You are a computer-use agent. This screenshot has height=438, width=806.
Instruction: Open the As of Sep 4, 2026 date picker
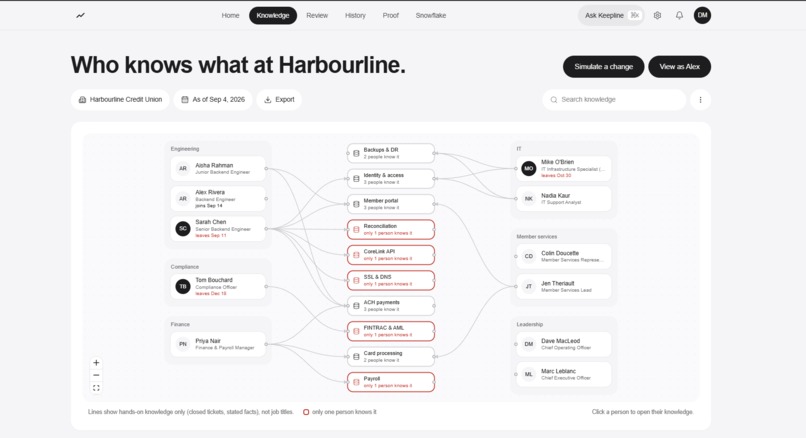[213, 100]
